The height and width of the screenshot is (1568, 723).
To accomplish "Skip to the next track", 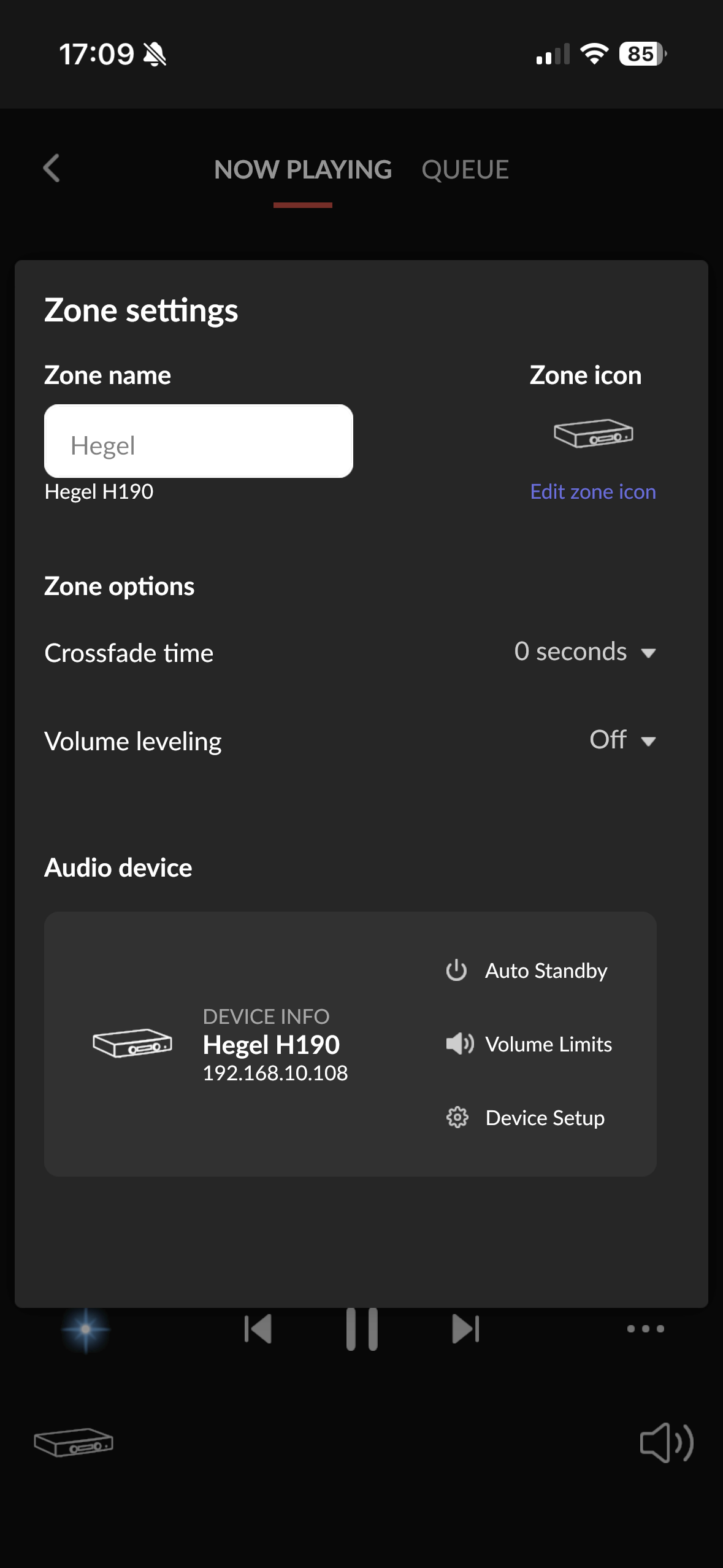I will pyautogui.click(x=465, y=1329).
